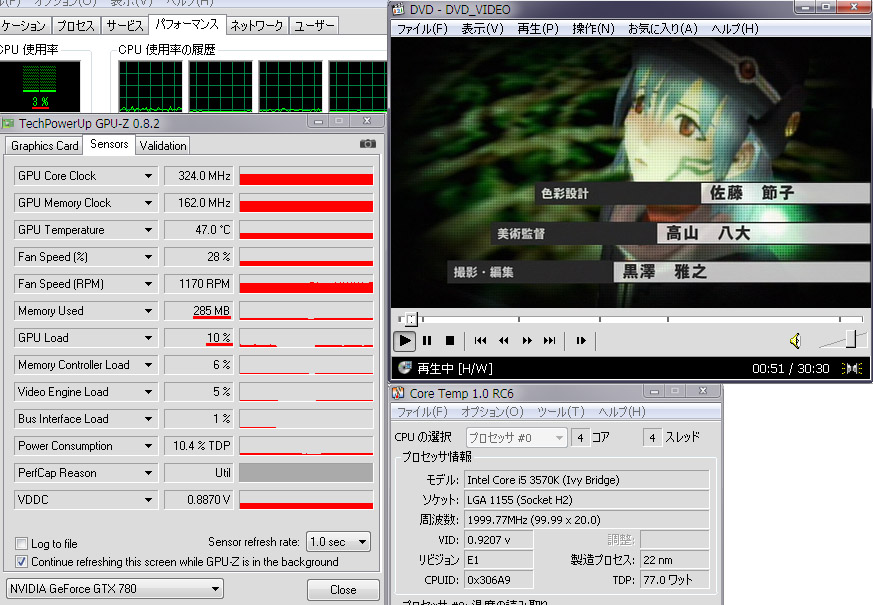Open the 表示(V) menu in DVD player
873x605 pixels.
tap(482, 29)
